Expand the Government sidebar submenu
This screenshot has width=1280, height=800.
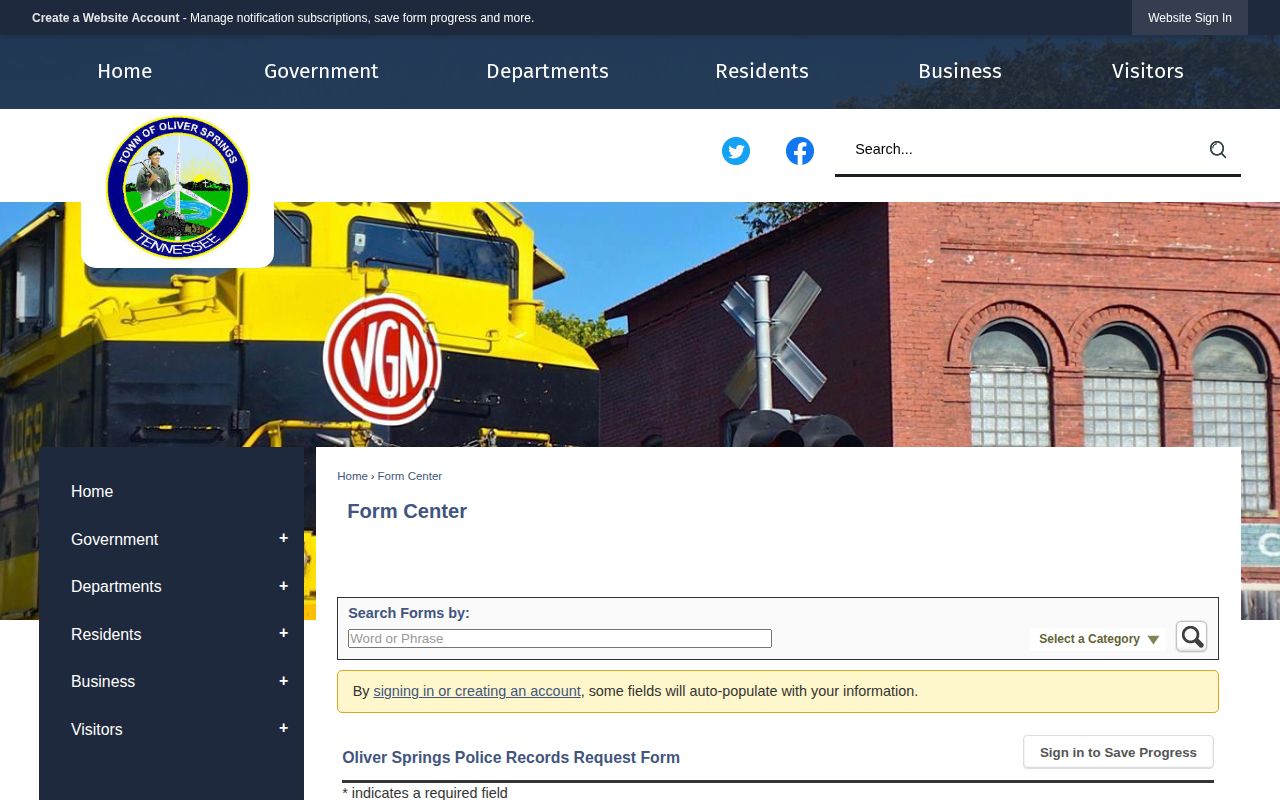pos(283,538)
